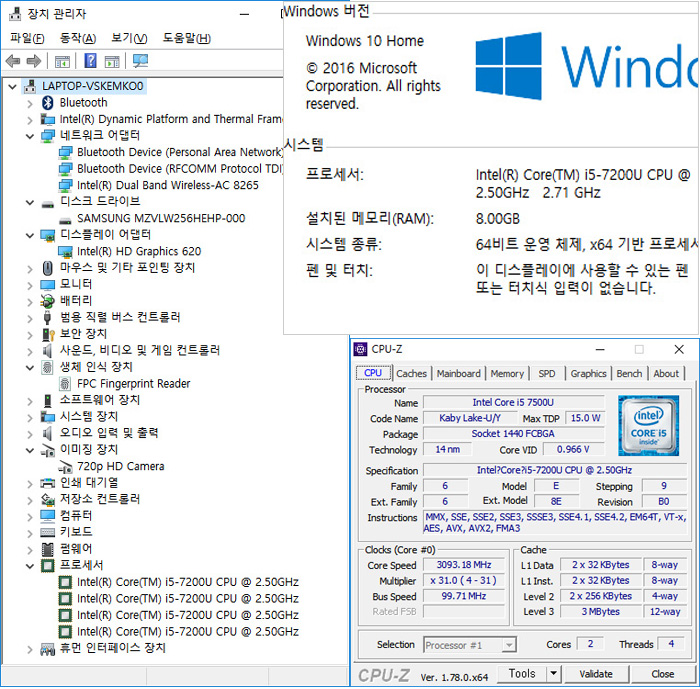This screenshot has width=700, height=689.
Task: Click the Specification field in CPU-Z
Action: [x=555, y=470]
